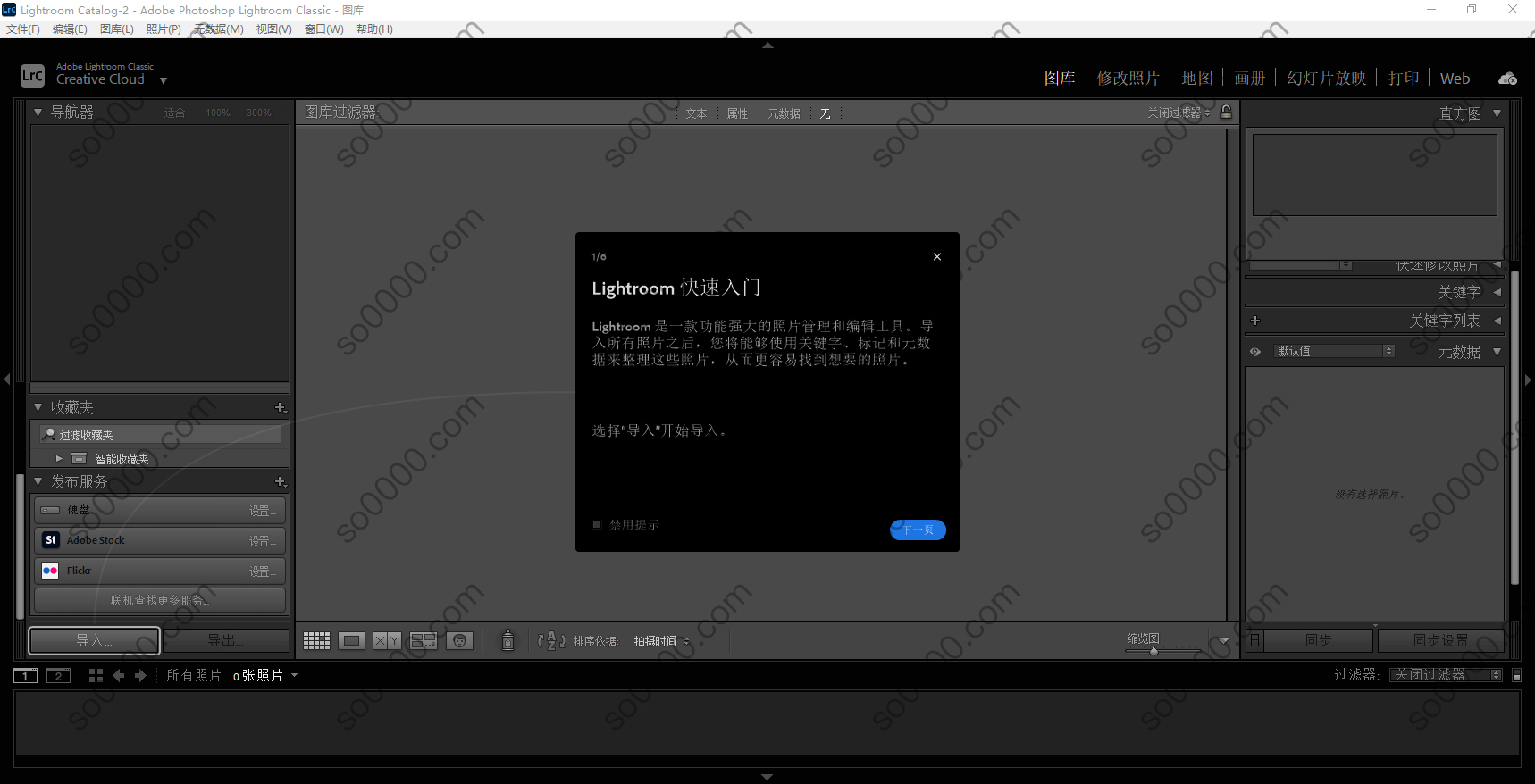Collapse the 导航器 panel
Image resolution: width=1535 pixels, height=784 pixels.
coord(38,113)
